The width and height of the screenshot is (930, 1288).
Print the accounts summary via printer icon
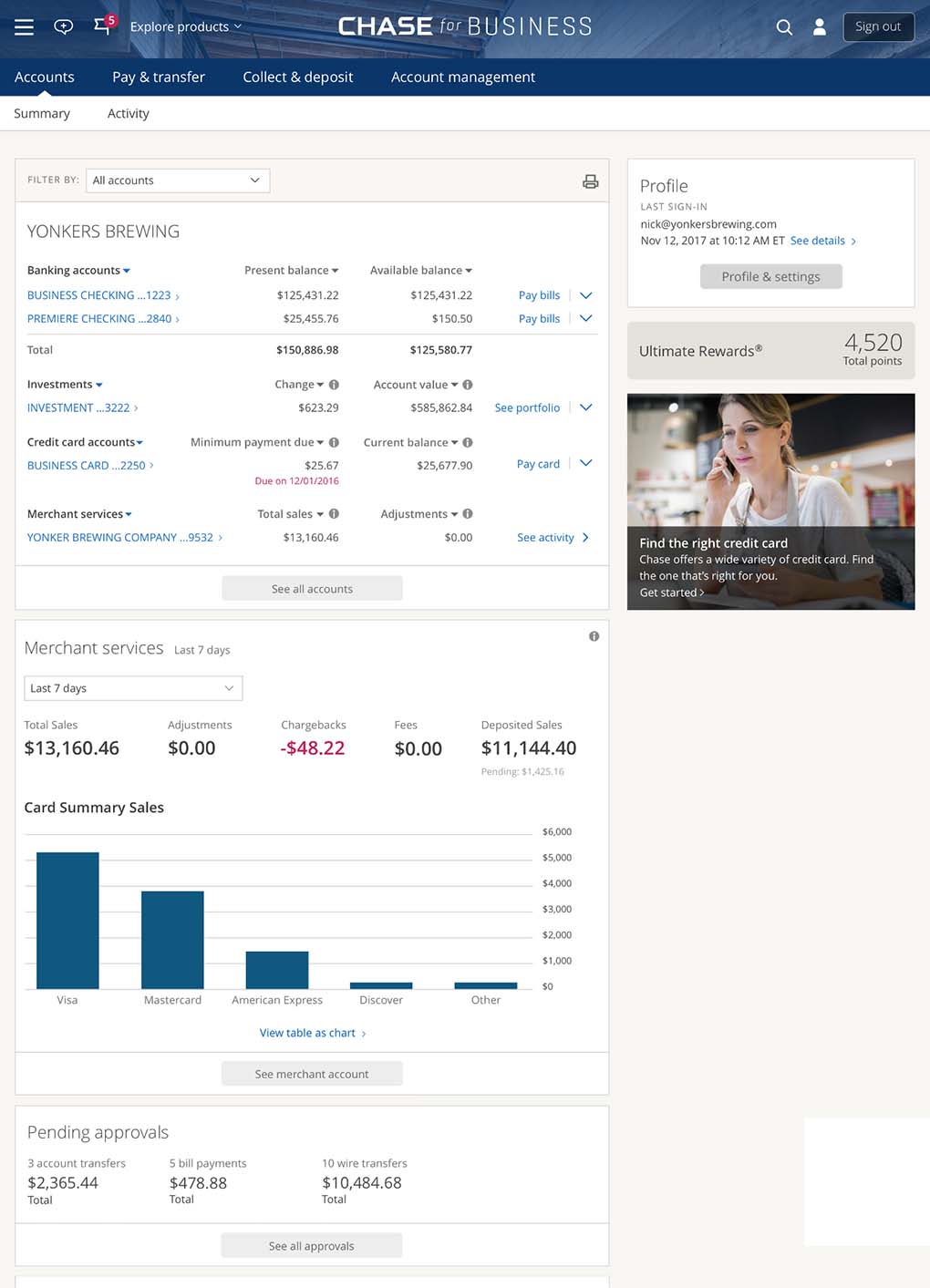[x=591, y=181]
